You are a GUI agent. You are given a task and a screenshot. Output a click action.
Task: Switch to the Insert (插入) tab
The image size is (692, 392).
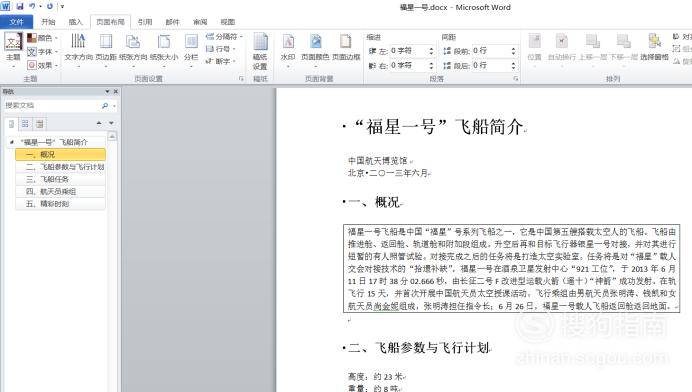coord(75,22)
